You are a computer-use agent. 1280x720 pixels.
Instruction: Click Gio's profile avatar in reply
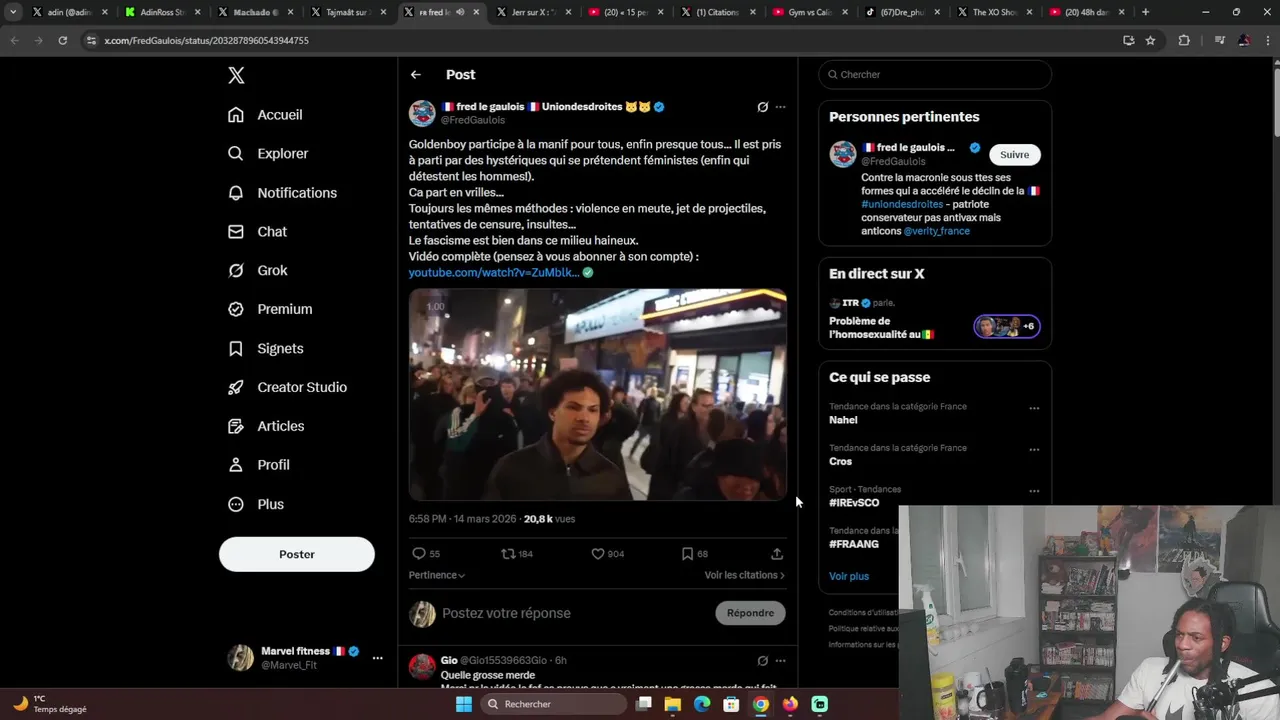click(422, 667)
